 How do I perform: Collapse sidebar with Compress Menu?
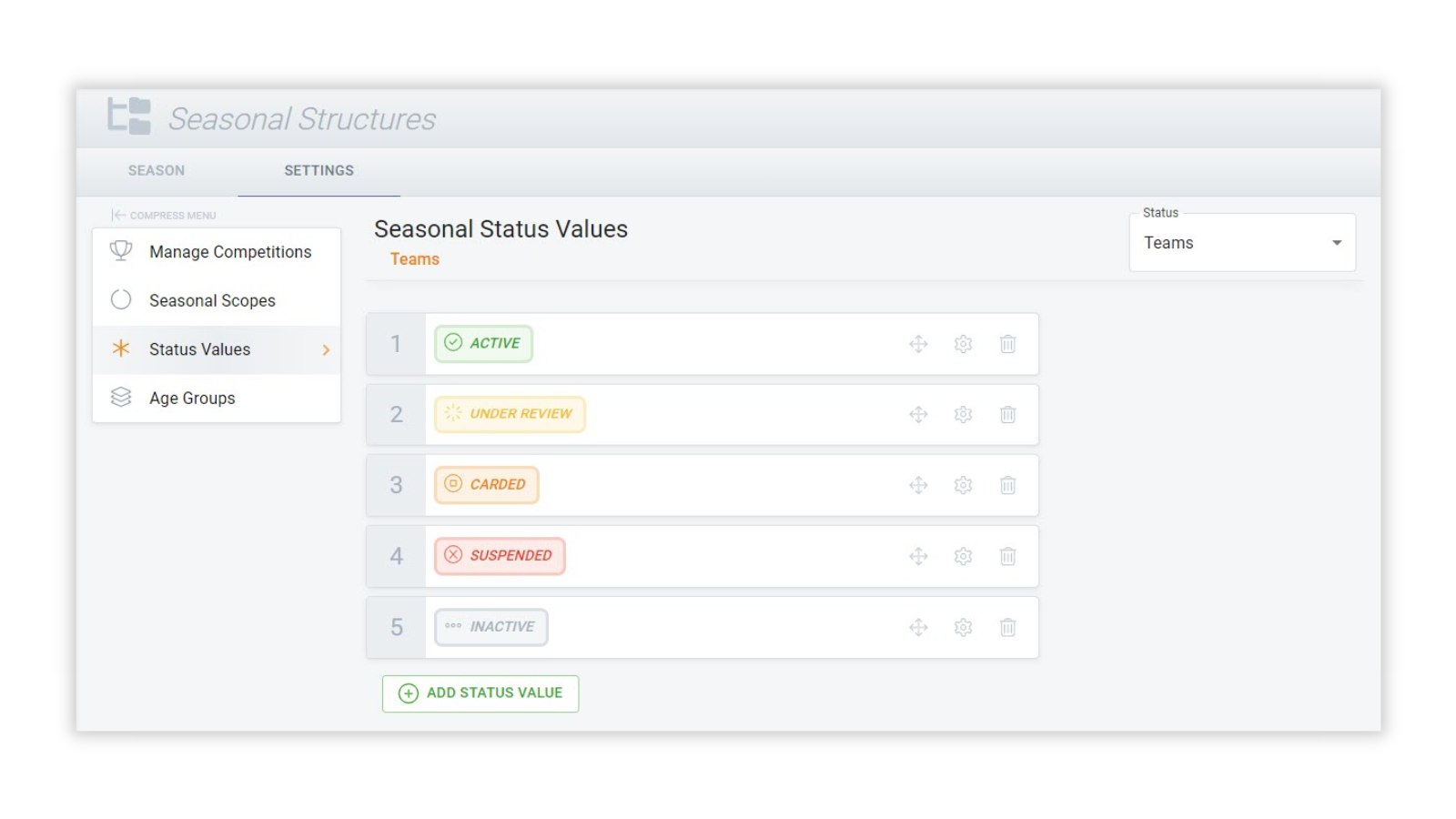click(x=164, y=216)
